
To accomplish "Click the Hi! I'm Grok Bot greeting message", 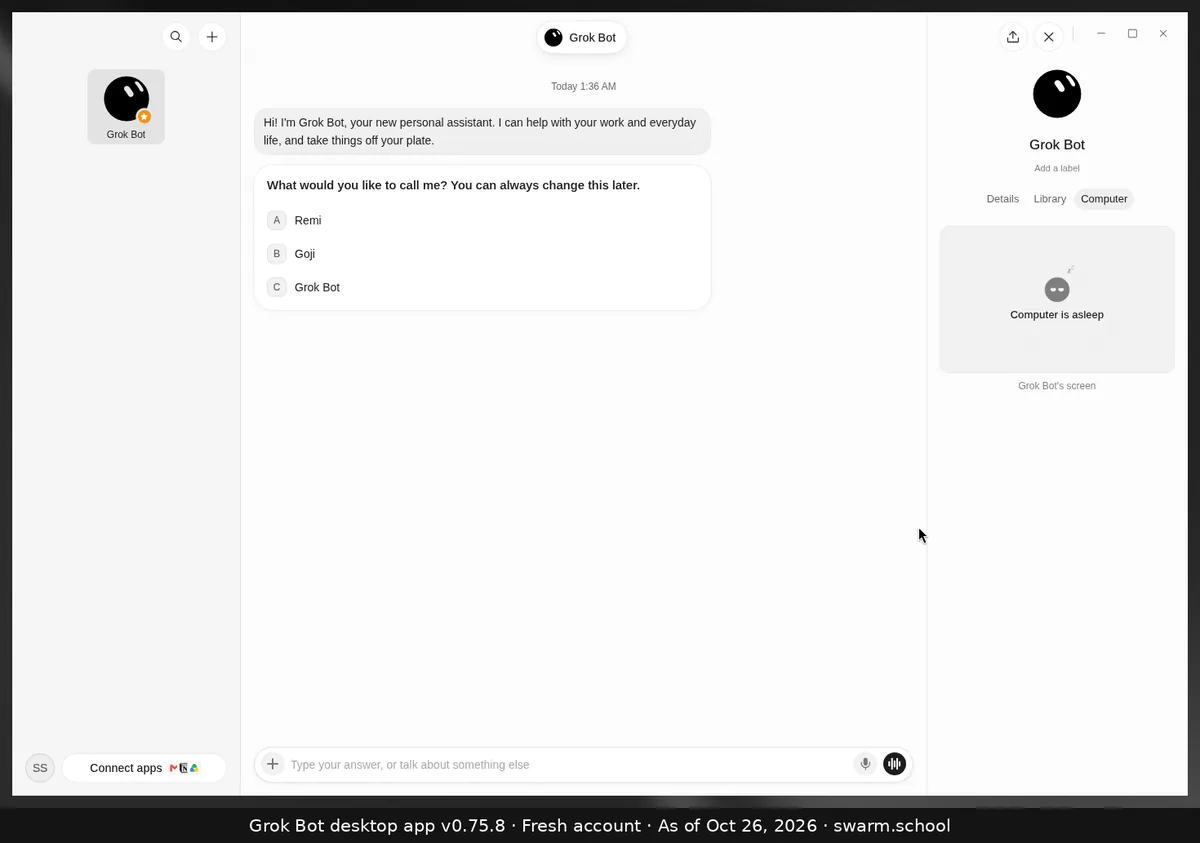I will click(482, 131).
